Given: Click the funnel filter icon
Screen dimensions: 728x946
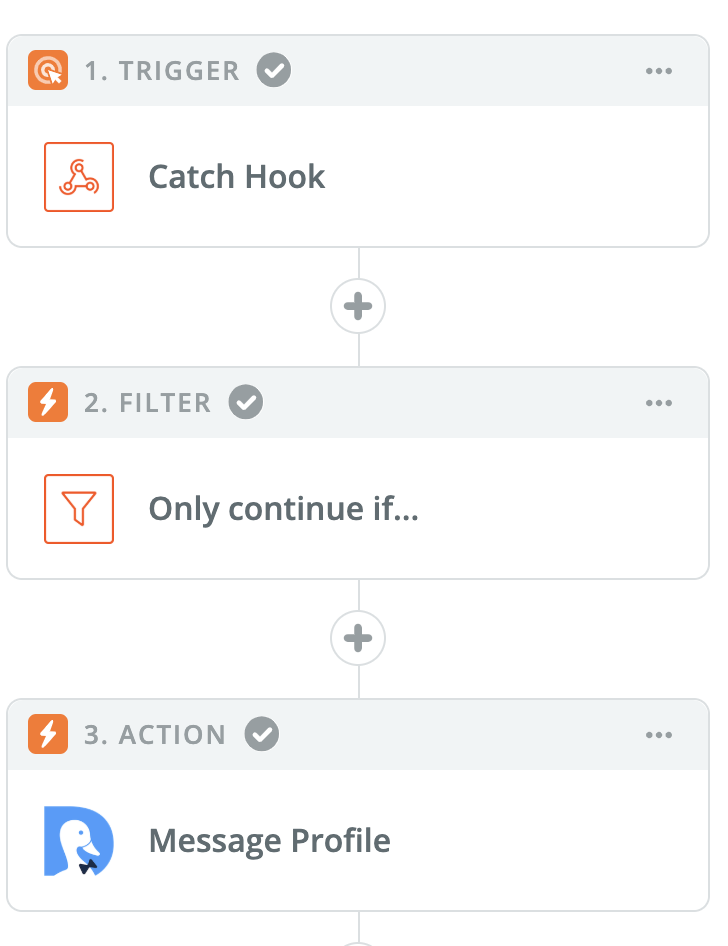Looking at the screenshot, I should point(79,509).
